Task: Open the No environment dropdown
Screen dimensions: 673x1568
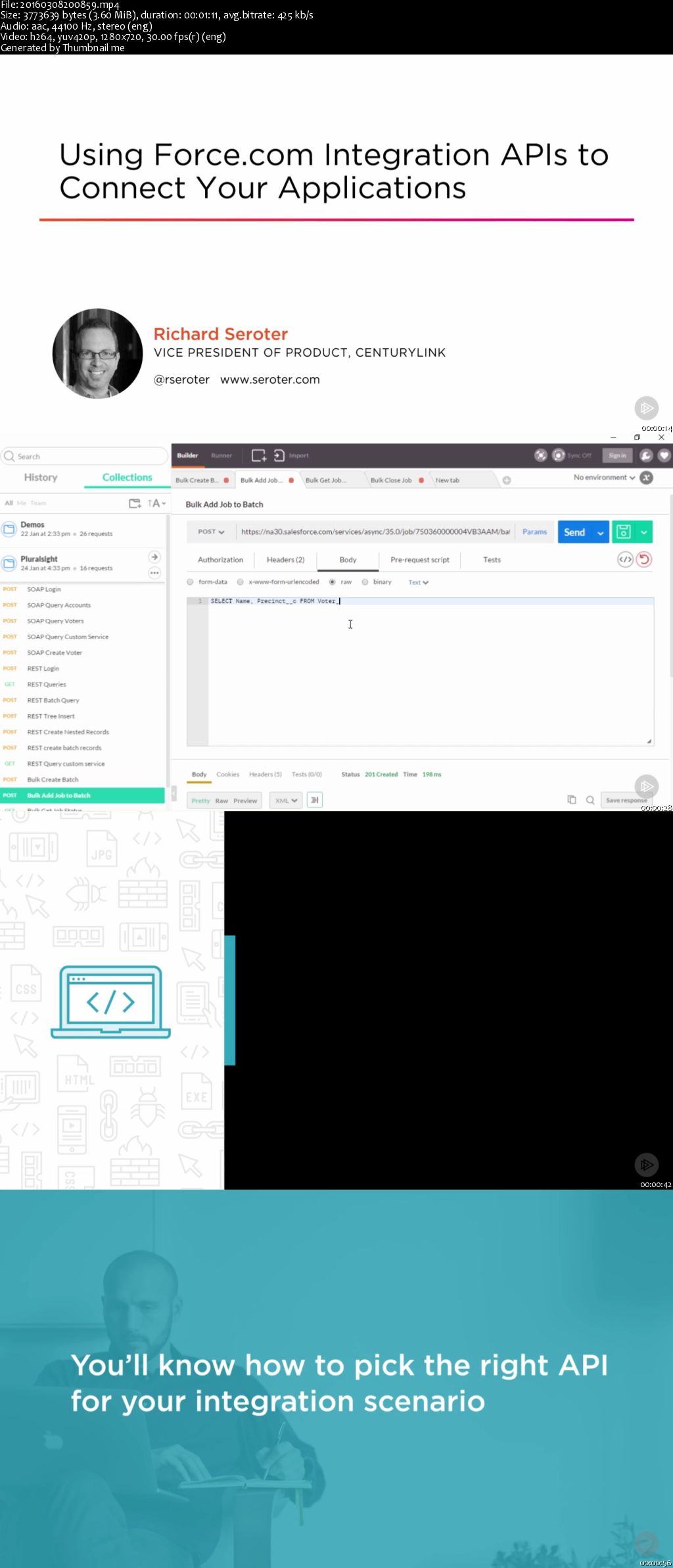Action: (x=604, y=478)
